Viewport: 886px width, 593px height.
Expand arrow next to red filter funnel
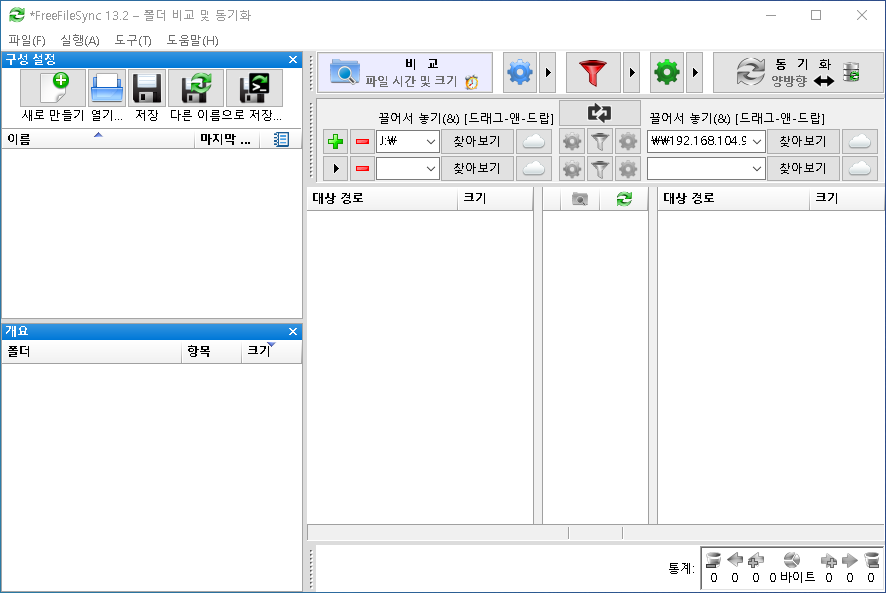[632, 72]
